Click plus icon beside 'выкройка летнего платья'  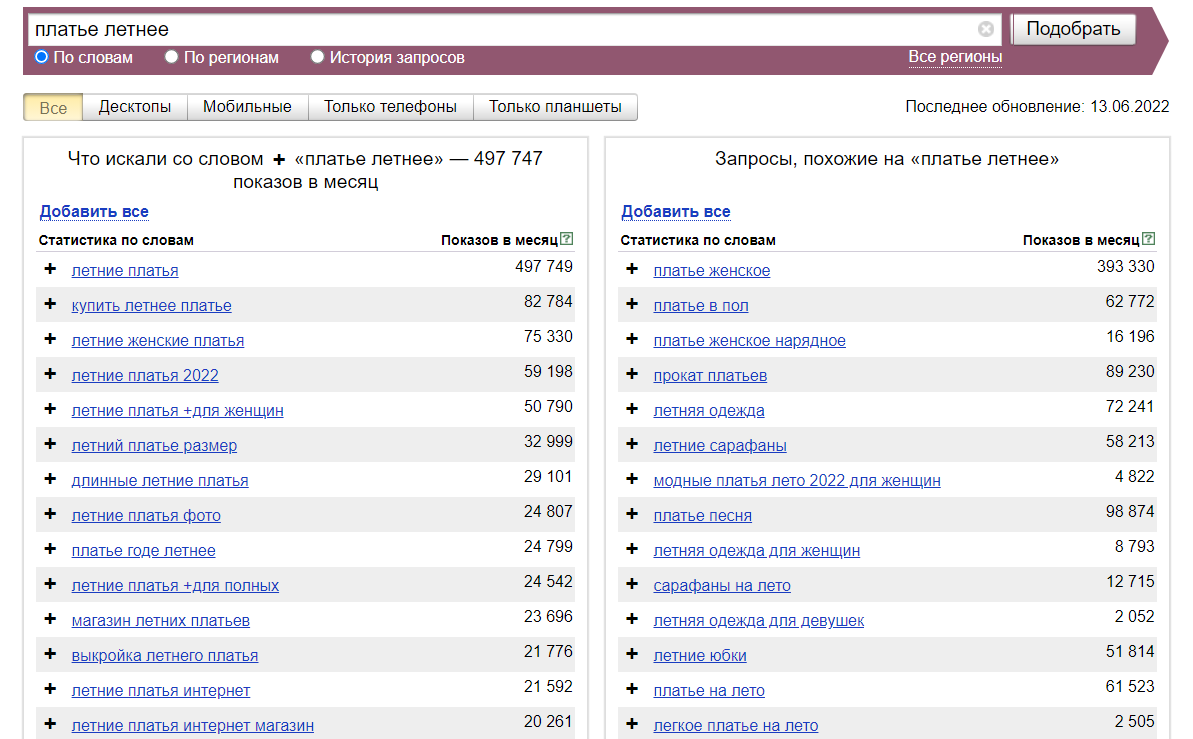coord(50,654)
